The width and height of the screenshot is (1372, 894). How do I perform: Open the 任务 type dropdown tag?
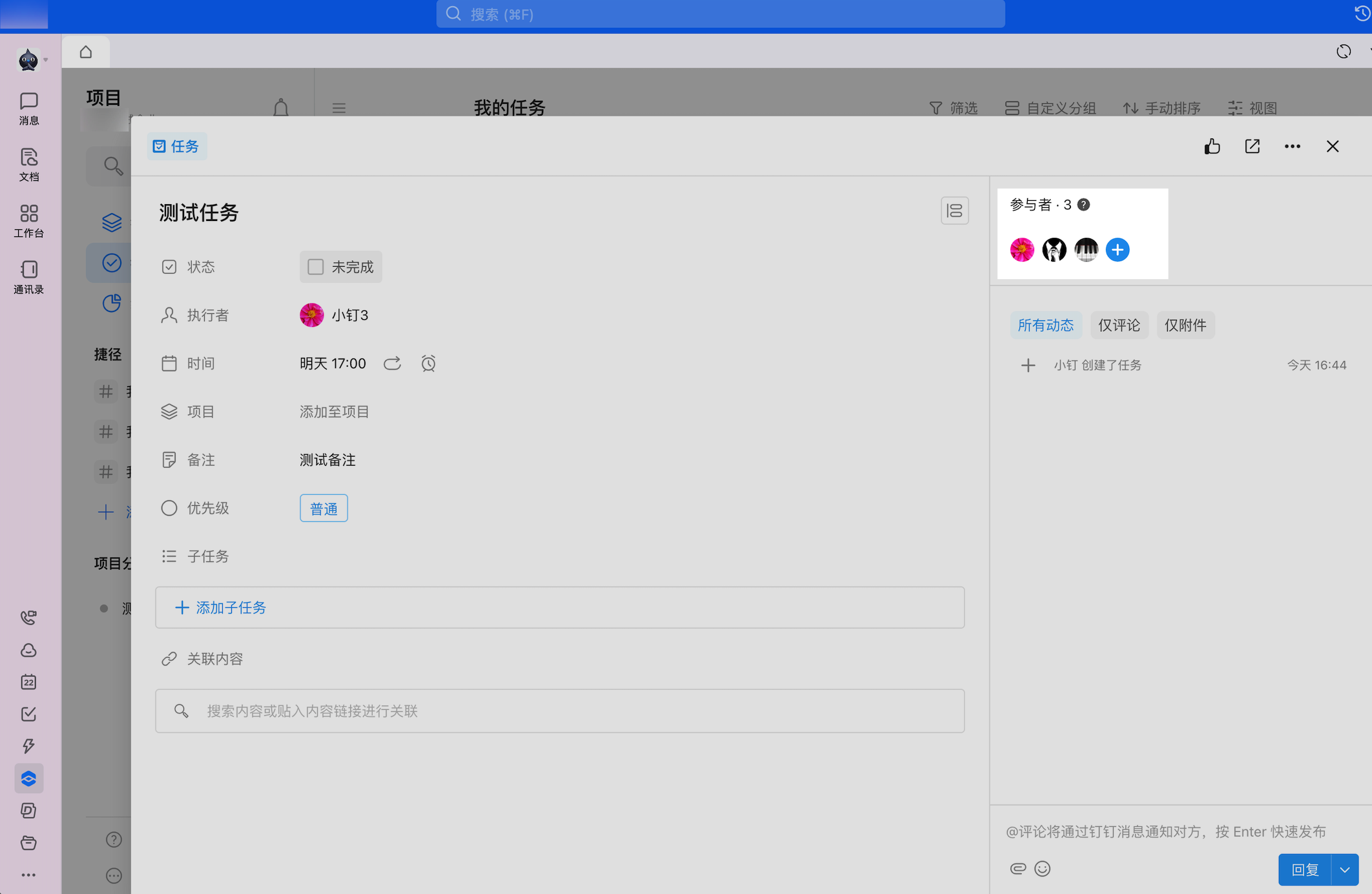tap(176, 147)
